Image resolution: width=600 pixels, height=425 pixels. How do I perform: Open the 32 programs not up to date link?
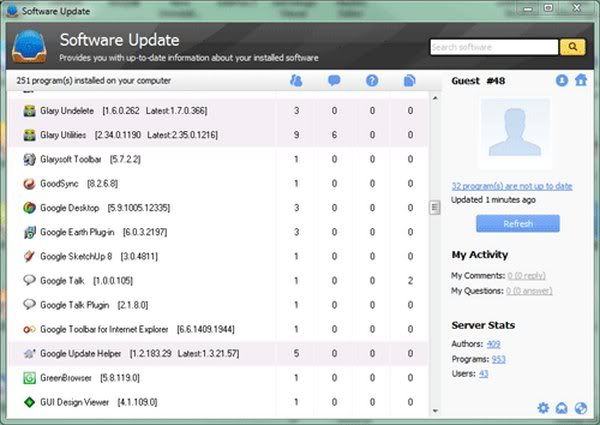pos(512,186)
